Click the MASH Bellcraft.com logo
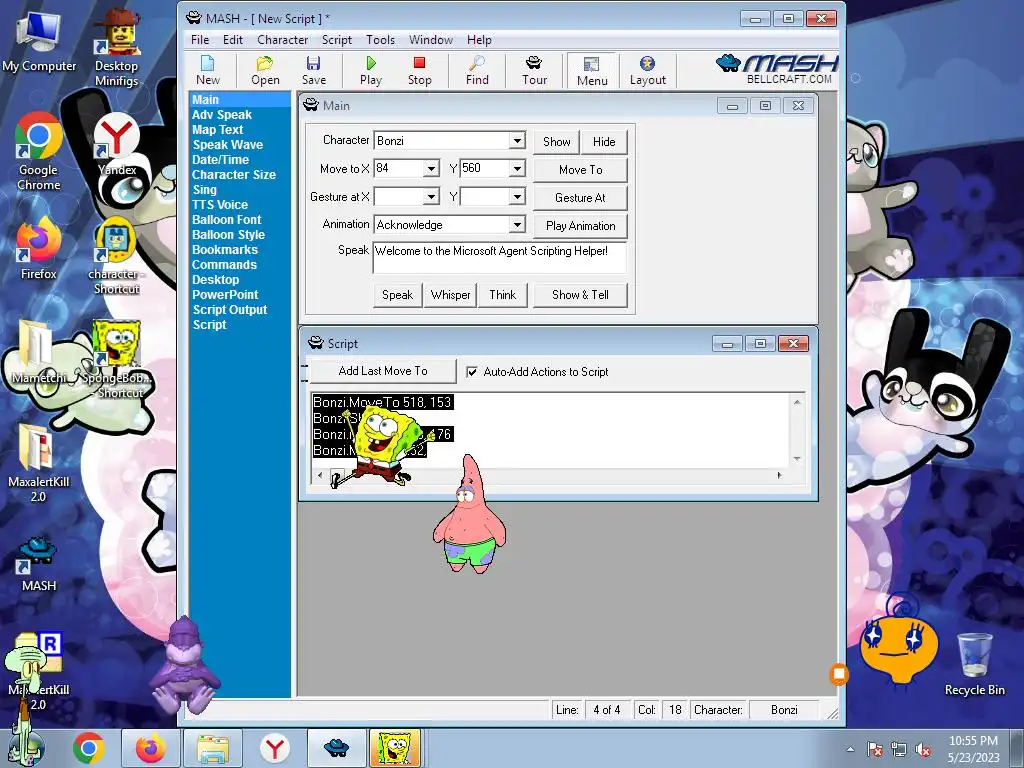Viewport: 1024px width, 768px height. 777,69
